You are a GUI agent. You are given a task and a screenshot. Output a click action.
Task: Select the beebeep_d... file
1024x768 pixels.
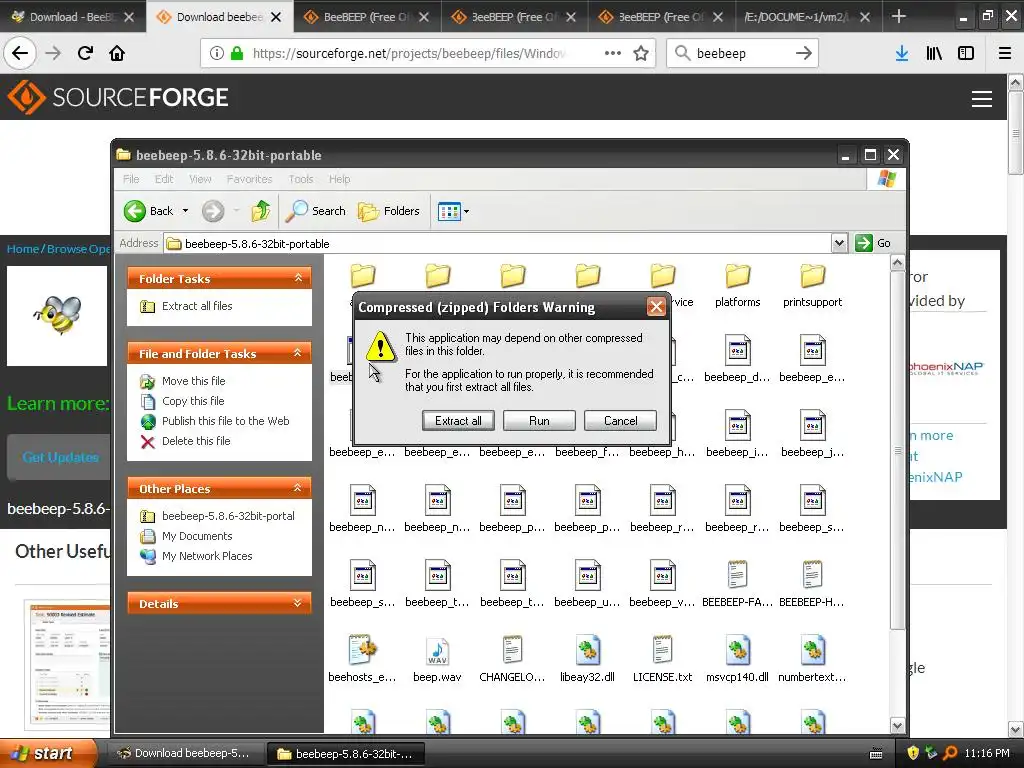737,359
